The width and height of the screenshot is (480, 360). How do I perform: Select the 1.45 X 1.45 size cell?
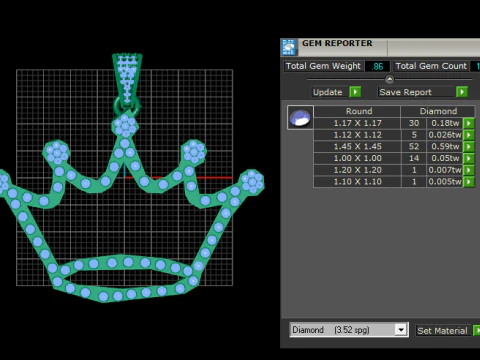(357, 146)
